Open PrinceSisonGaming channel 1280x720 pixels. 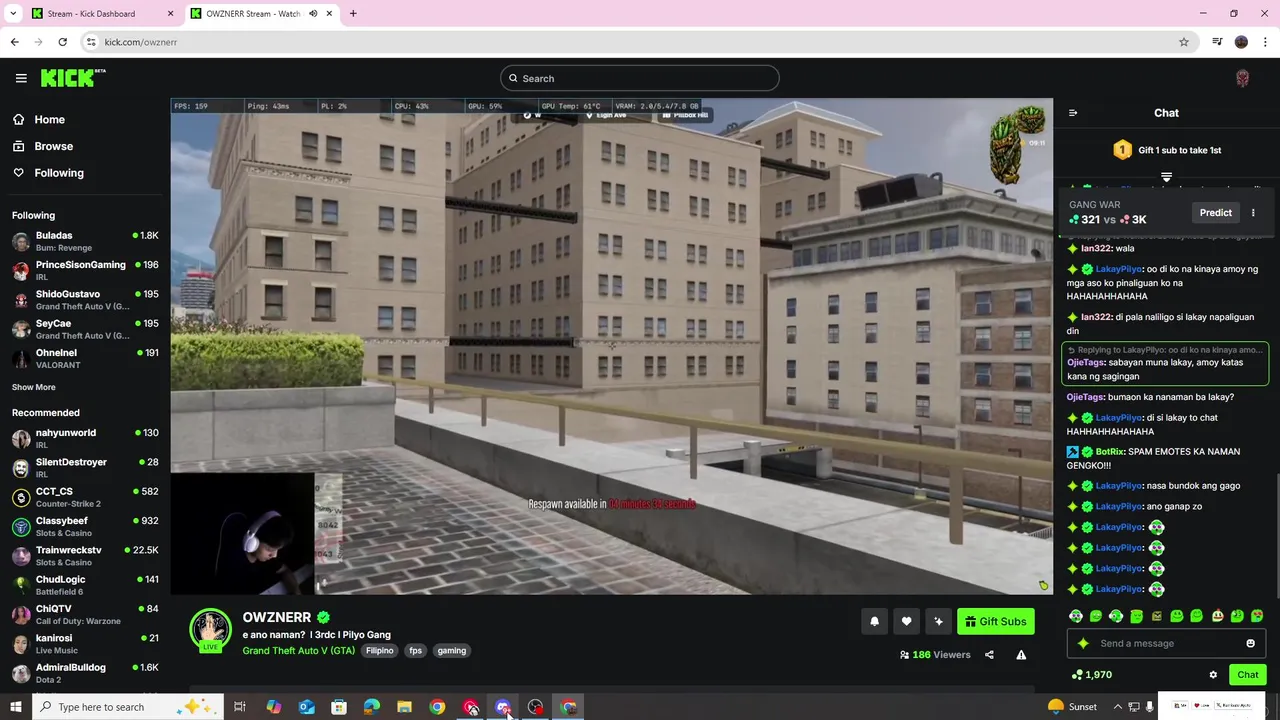click(x=85, y=270)
